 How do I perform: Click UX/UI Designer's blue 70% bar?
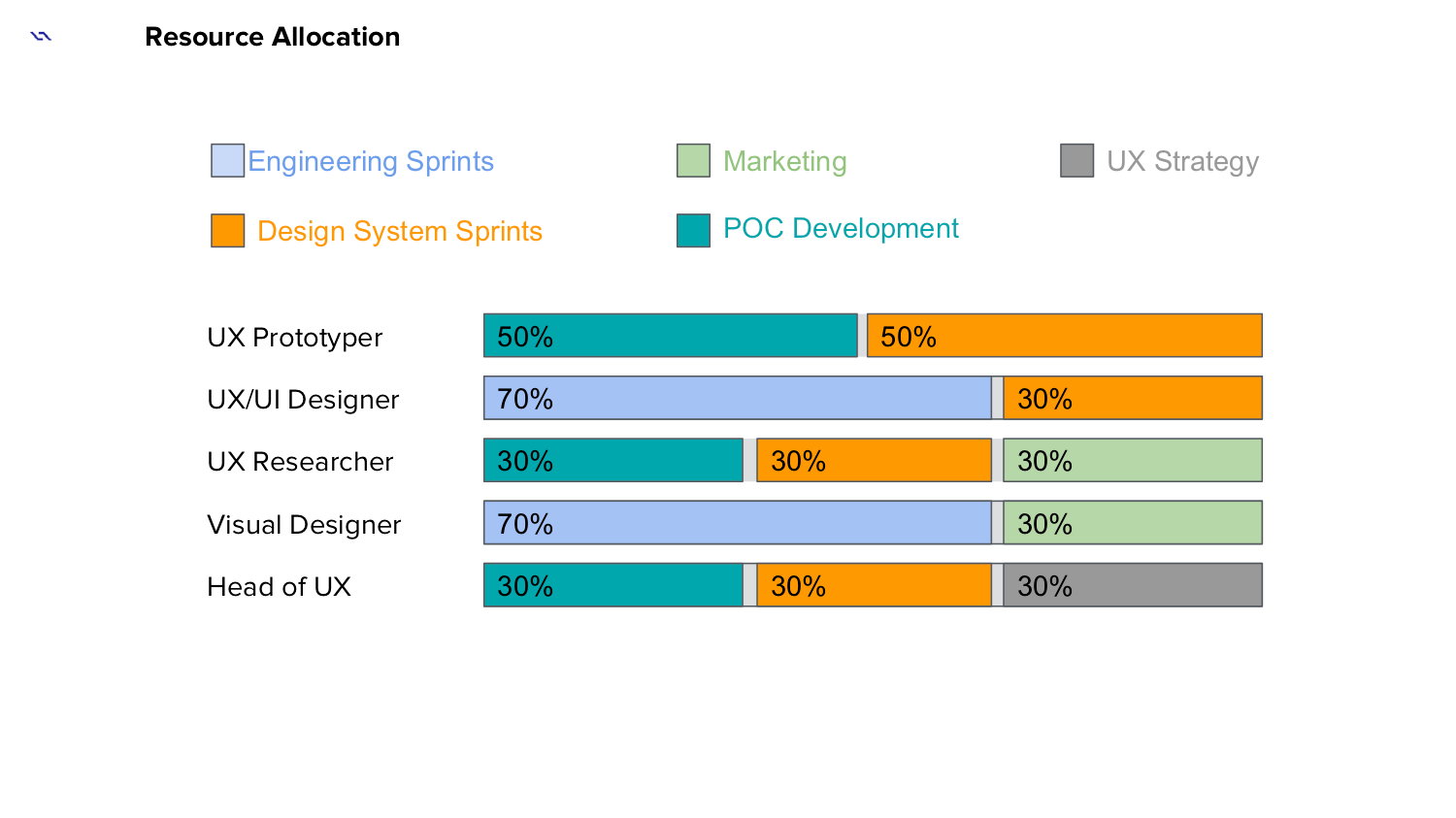point(738,398)
